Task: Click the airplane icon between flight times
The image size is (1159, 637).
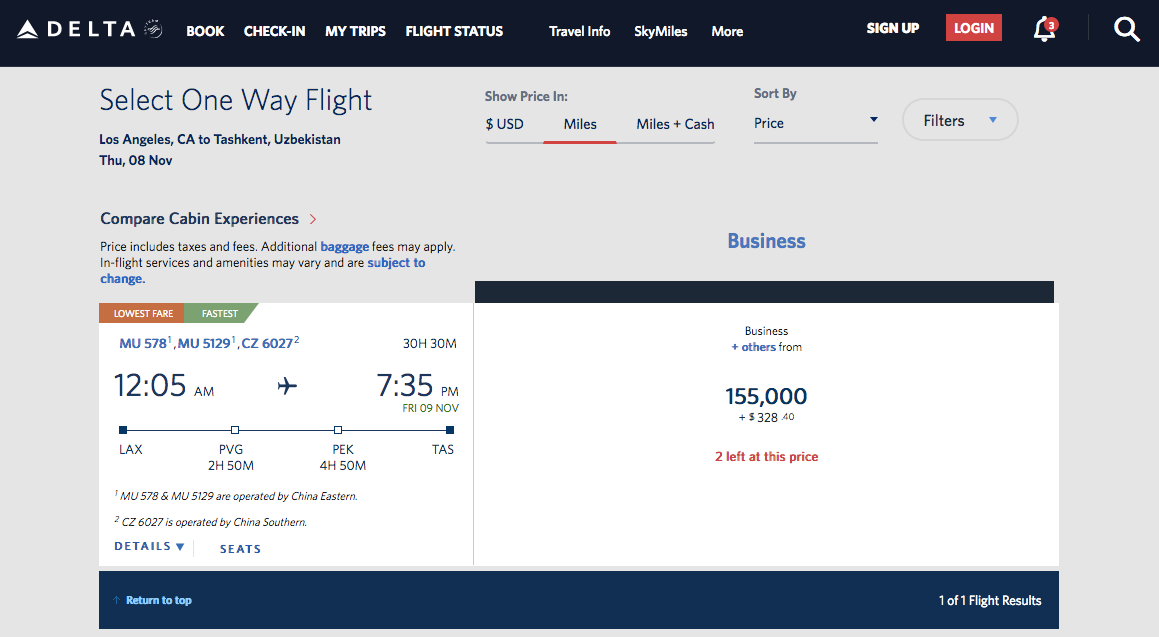Action: click(288, 385)
